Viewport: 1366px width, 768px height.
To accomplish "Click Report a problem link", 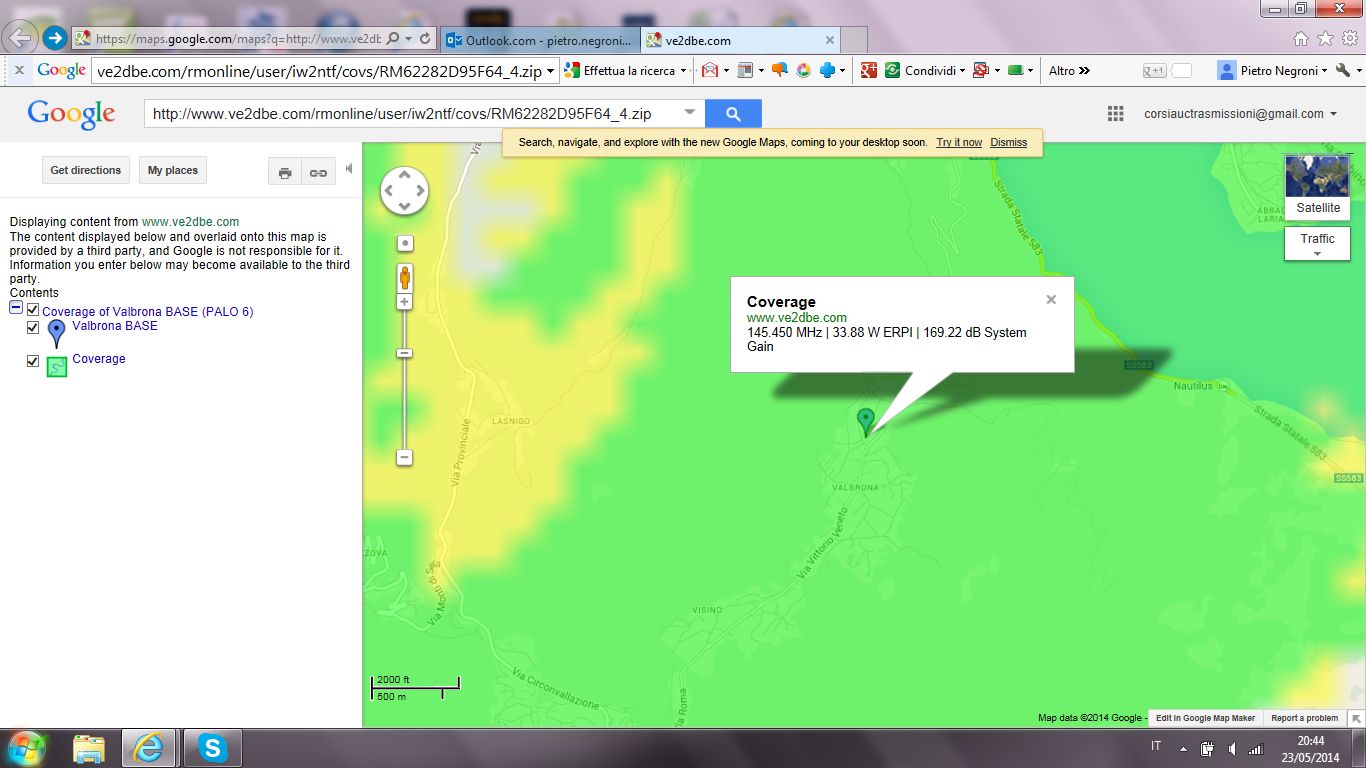I will (x=1304, y=718).
